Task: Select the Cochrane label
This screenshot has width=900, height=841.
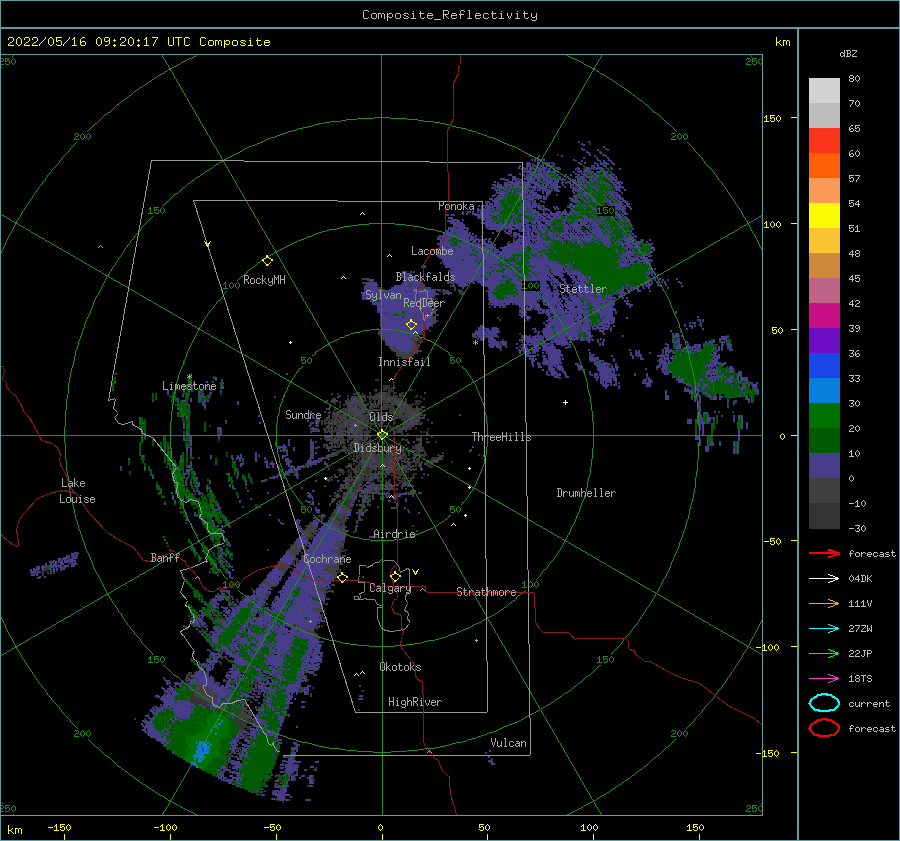Action: 327,559
